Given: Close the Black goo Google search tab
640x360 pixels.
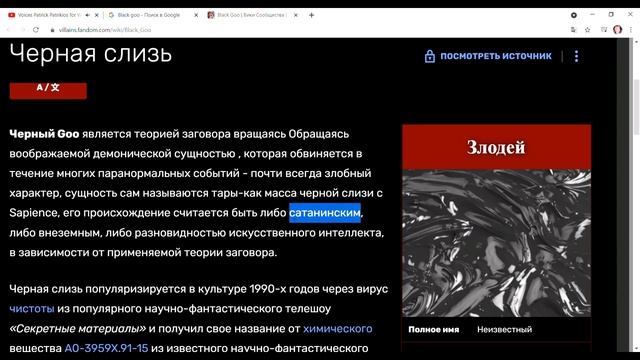Looking at the screenshot, I should (196, 15).
